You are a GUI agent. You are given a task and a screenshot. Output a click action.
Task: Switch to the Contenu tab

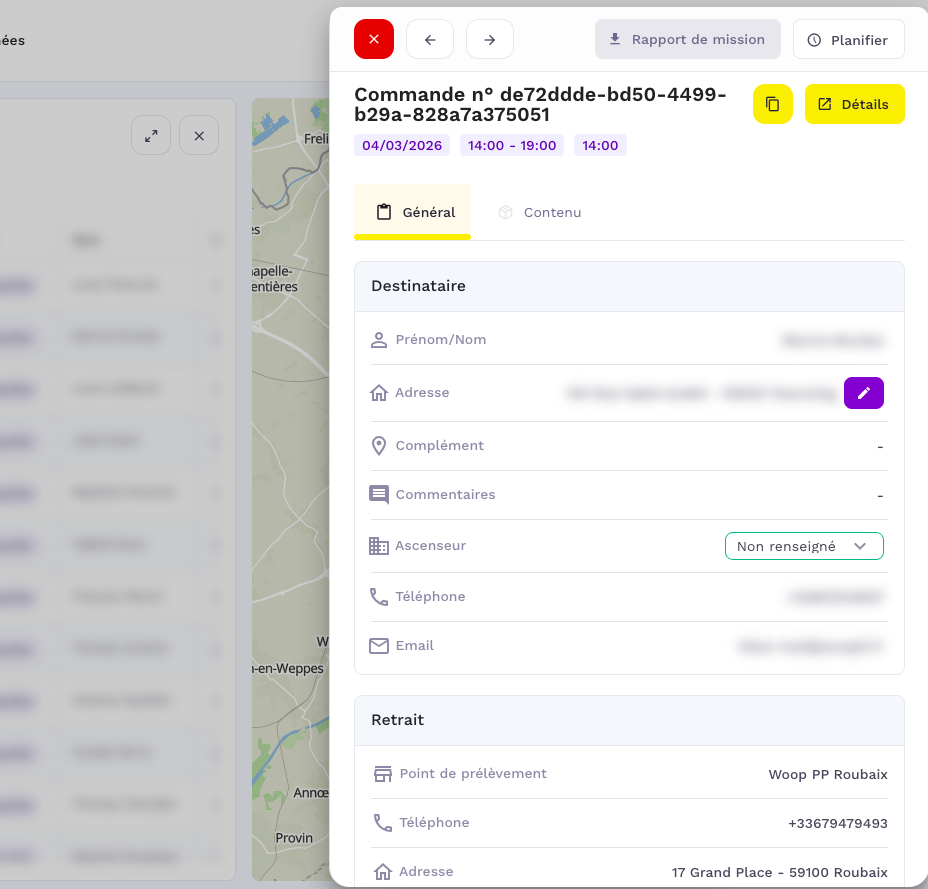[x=552, y=212]
